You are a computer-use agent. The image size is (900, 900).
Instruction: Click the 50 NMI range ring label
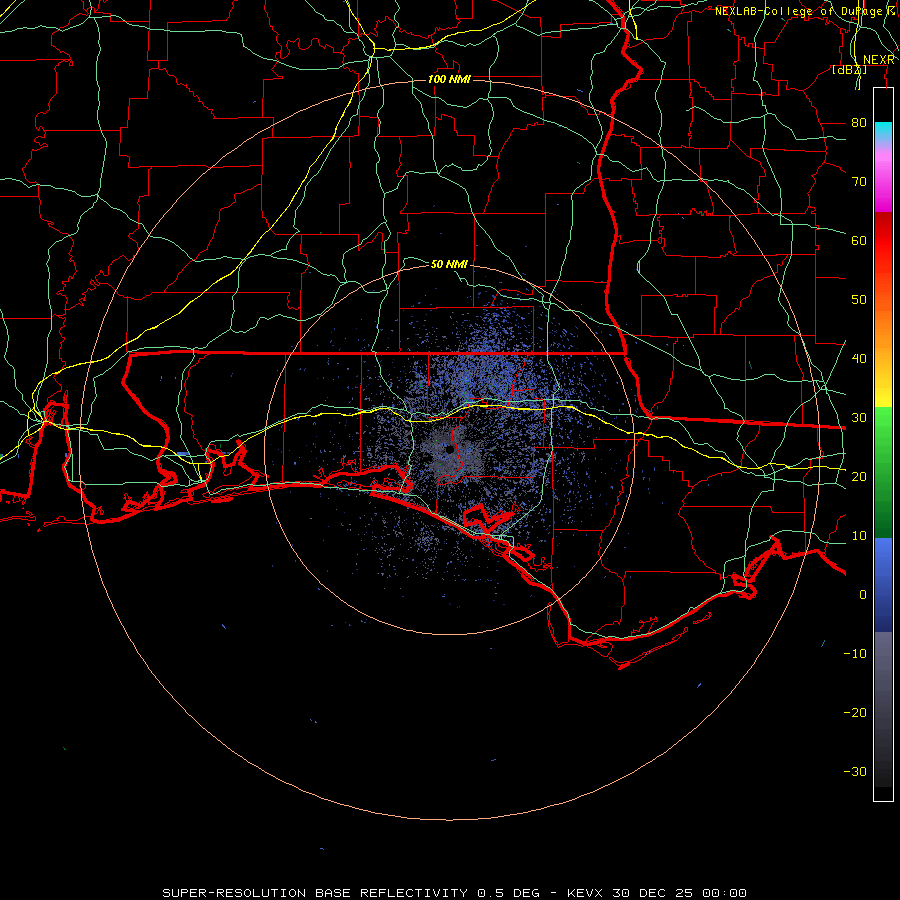tap(449, 264)
